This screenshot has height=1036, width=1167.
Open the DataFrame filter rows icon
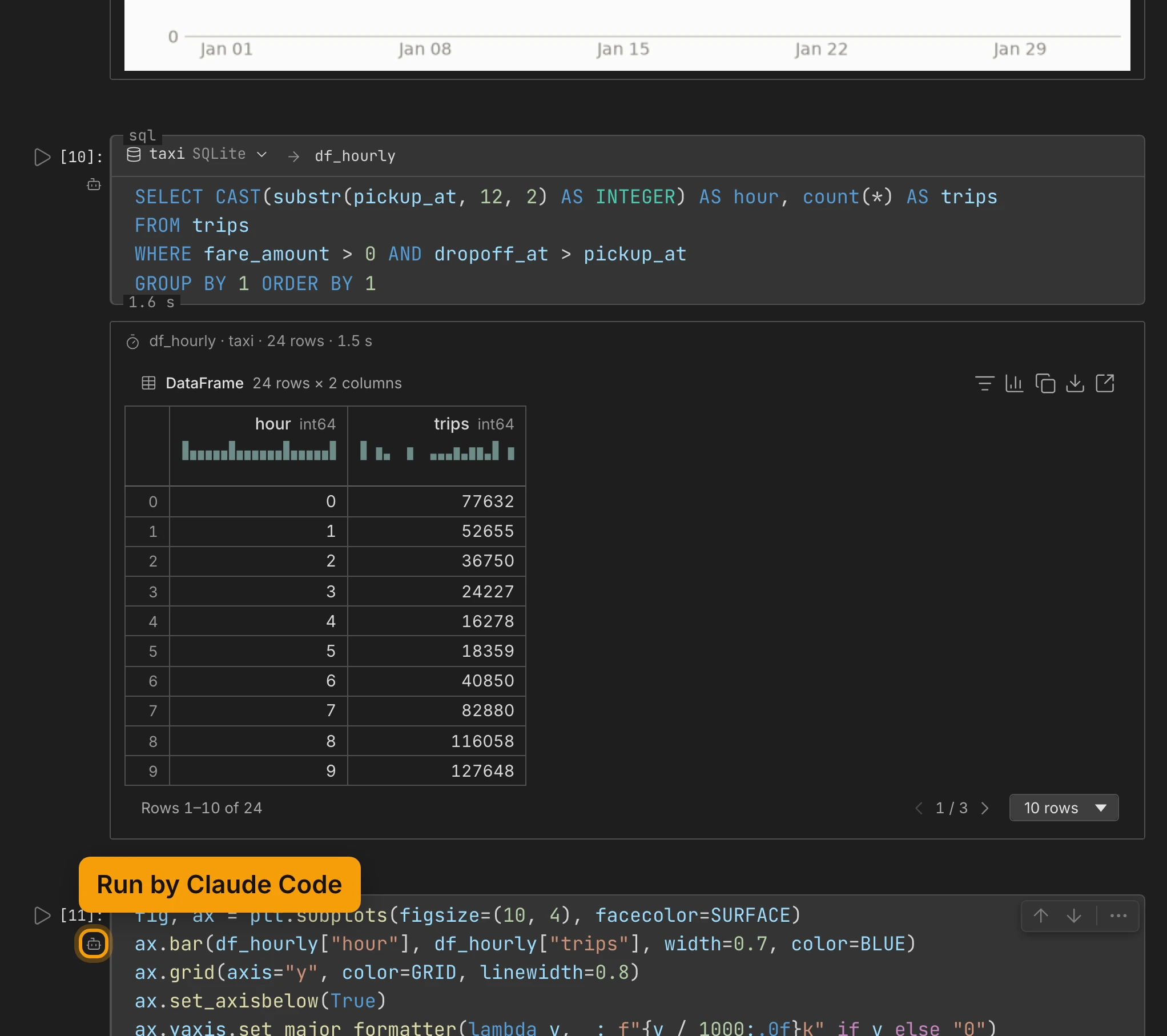[984, 383]
